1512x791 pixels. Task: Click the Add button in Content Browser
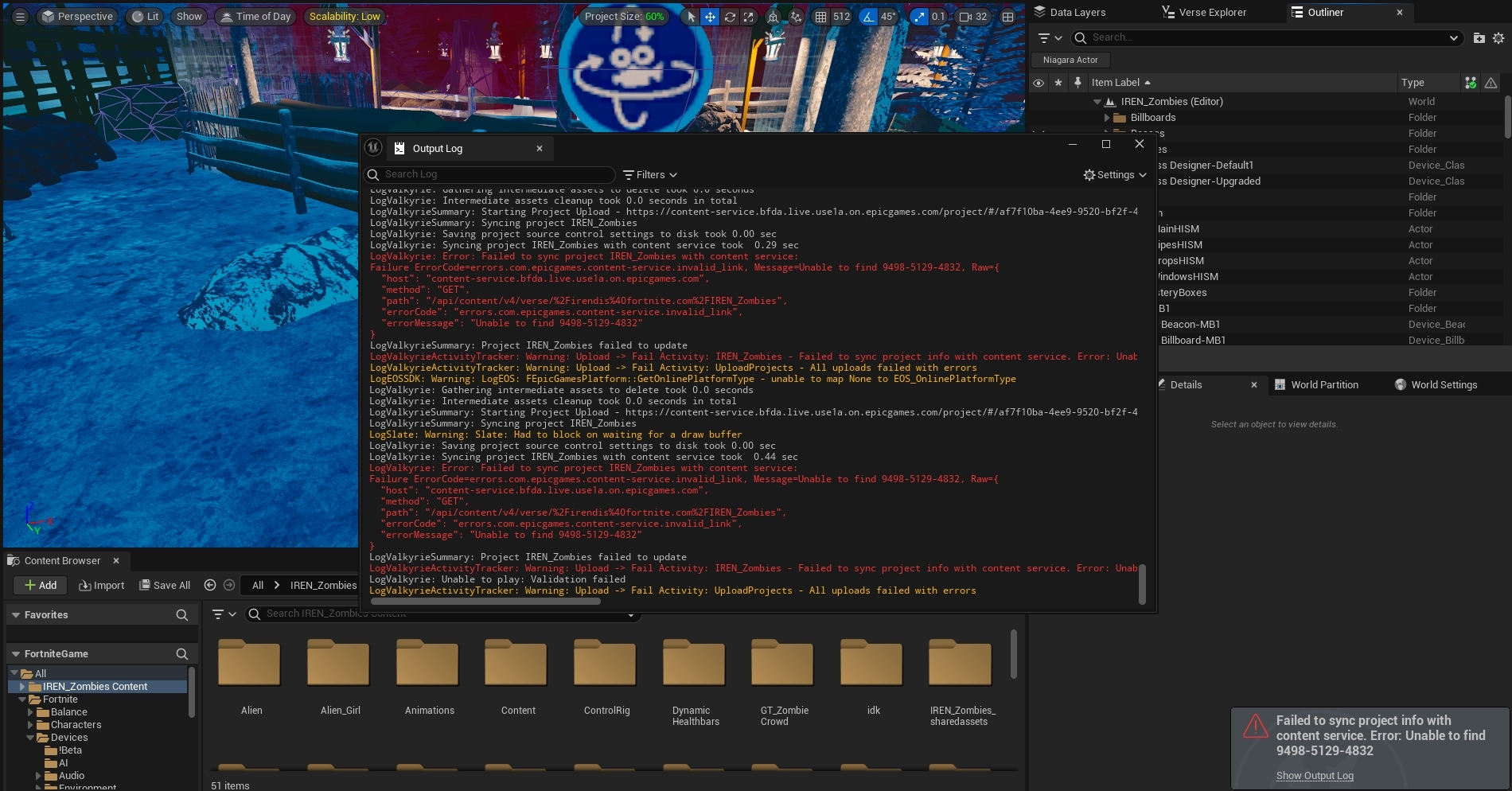tap(41, 586)
